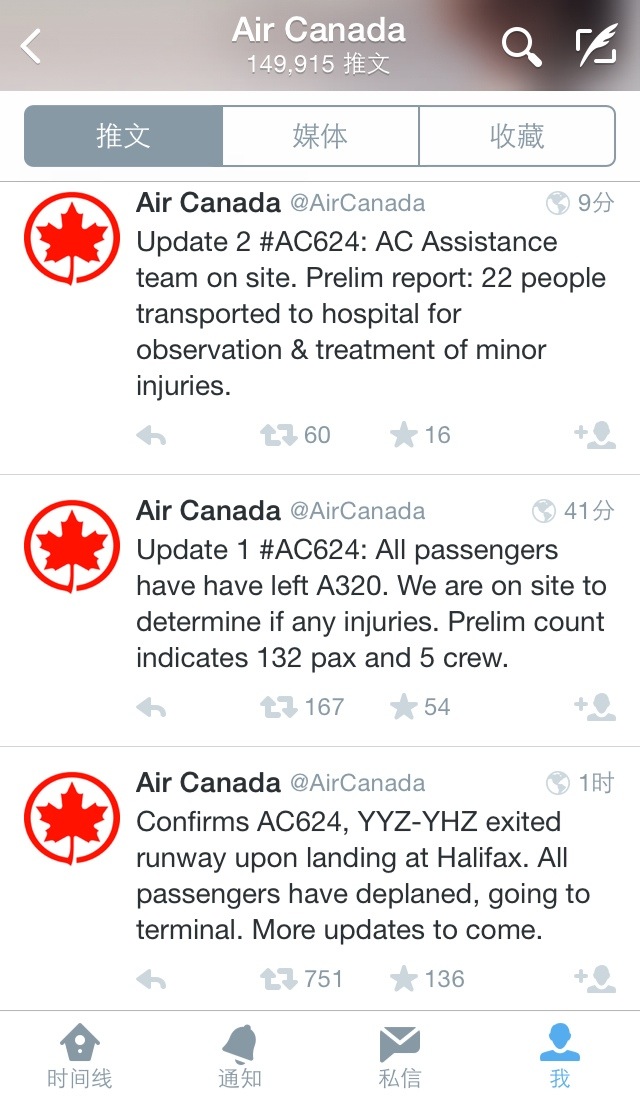Favorite the Update 2 tweet with 16 stars

click(404, 435)
